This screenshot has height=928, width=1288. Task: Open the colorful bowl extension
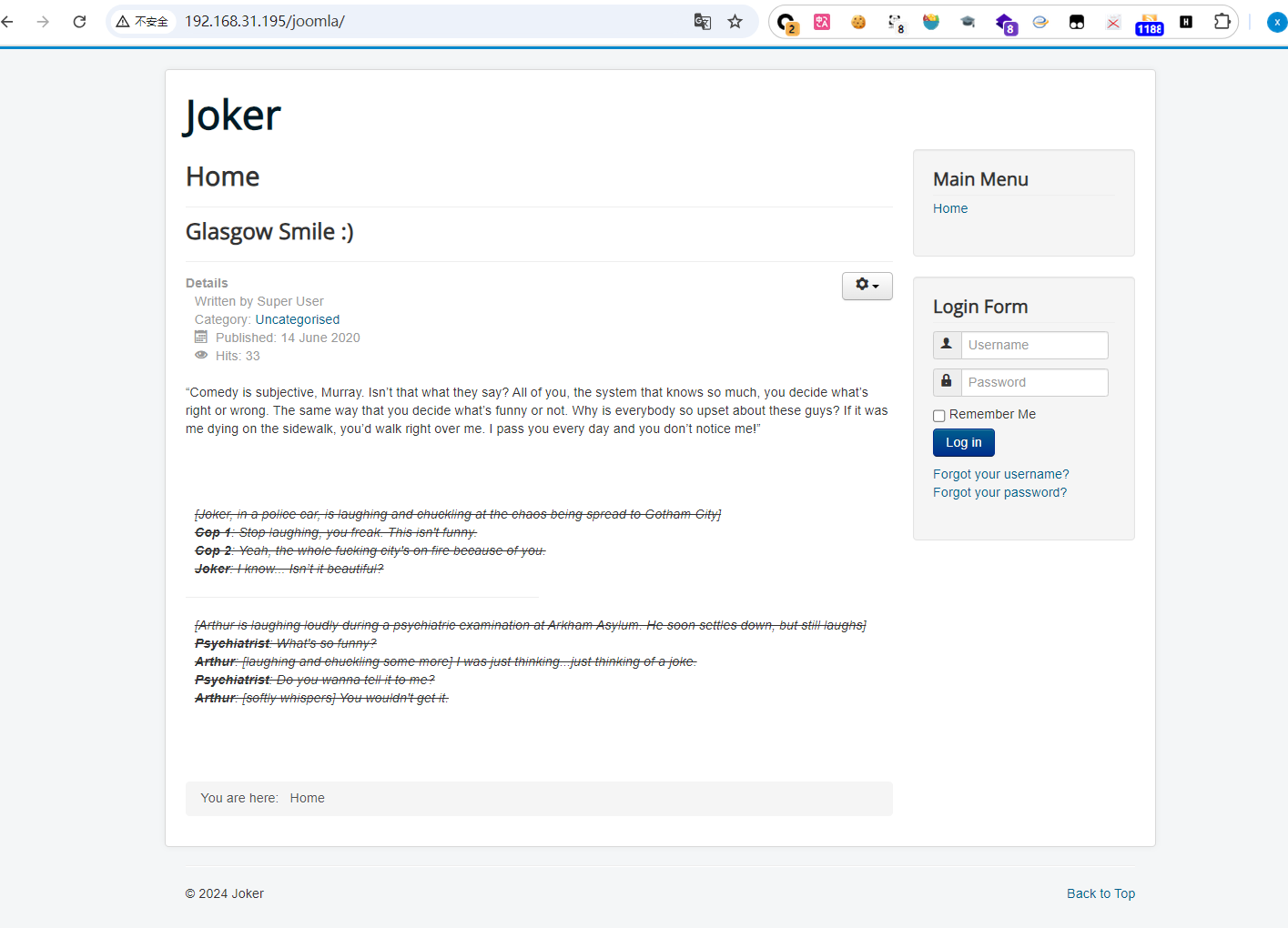(x=931, y=22)
